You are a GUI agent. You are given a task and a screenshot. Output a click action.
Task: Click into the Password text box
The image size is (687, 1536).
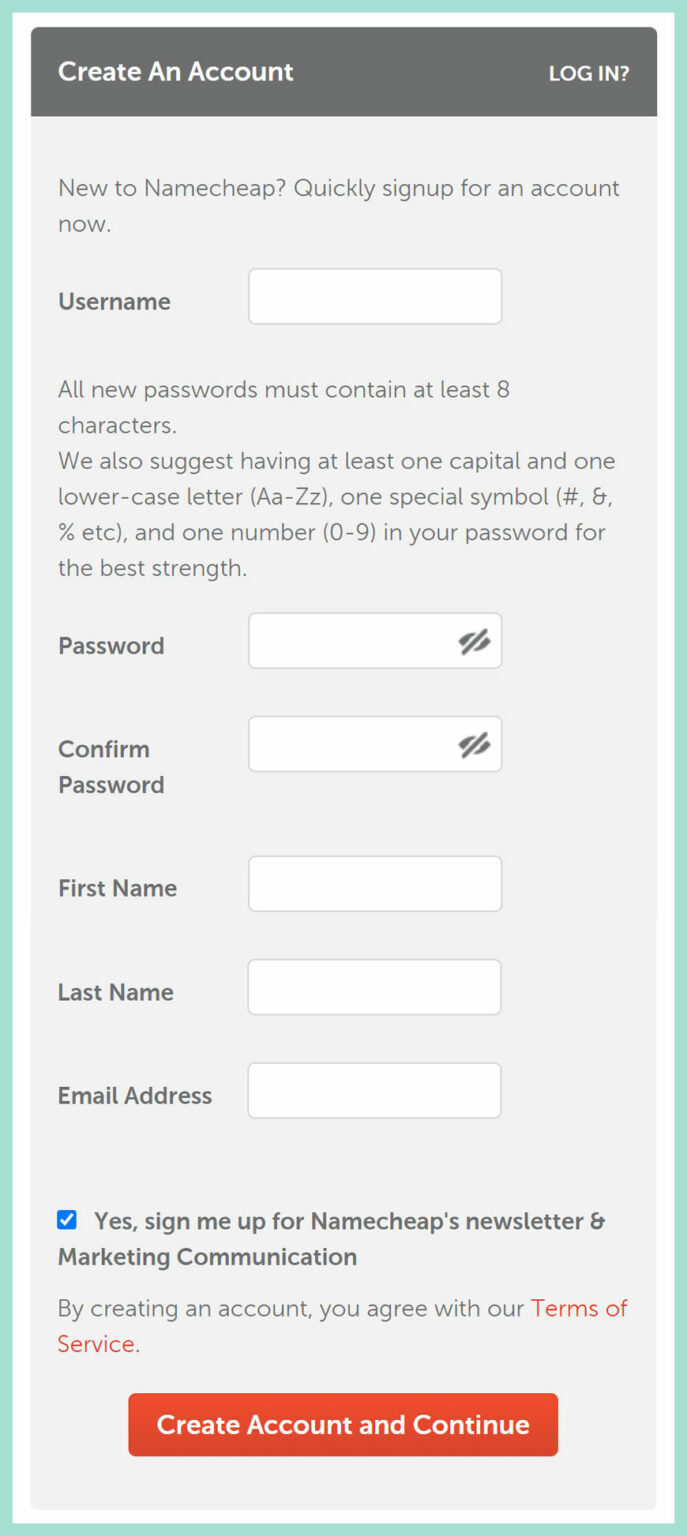(350, 641)
